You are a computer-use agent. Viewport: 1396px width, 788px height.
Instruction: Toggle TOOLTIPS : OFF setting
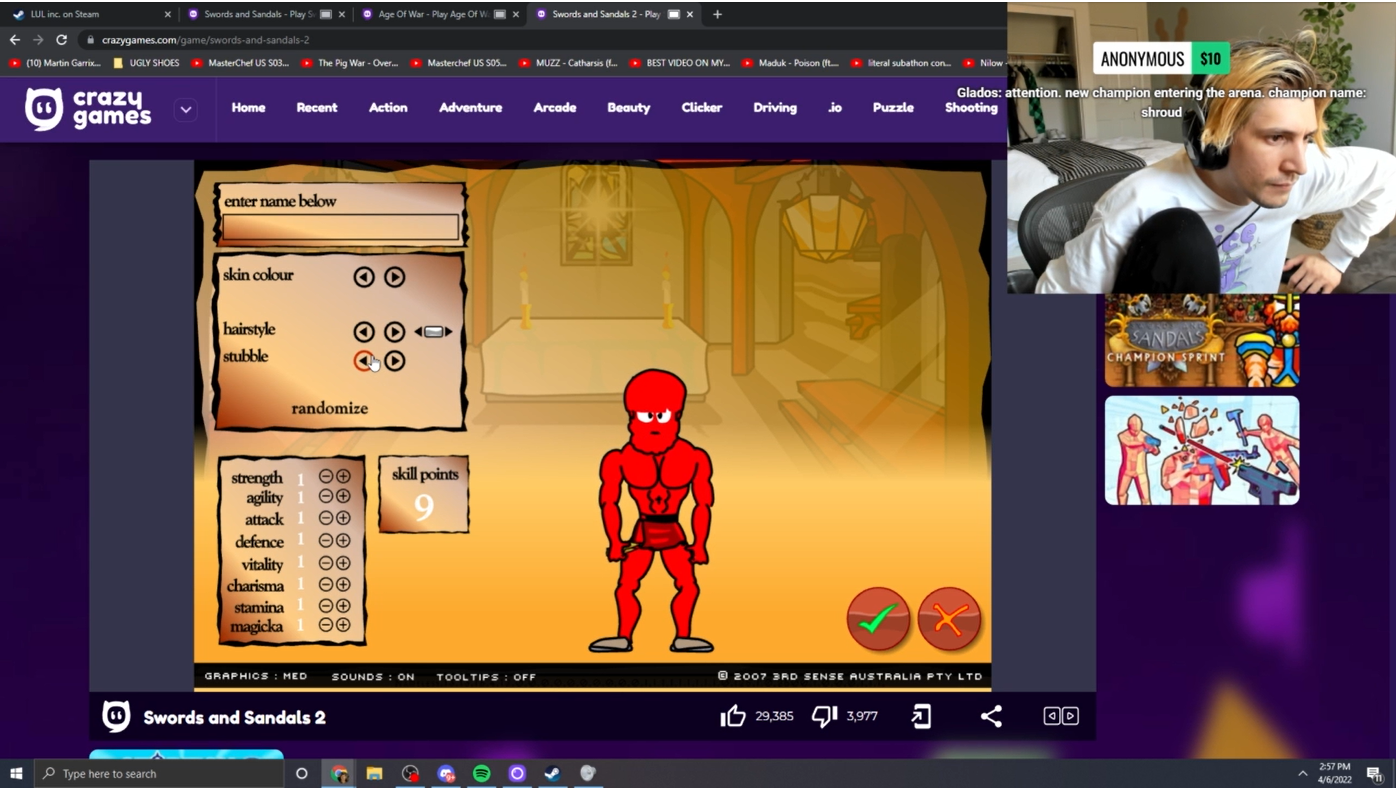click(x=486, y=677)
